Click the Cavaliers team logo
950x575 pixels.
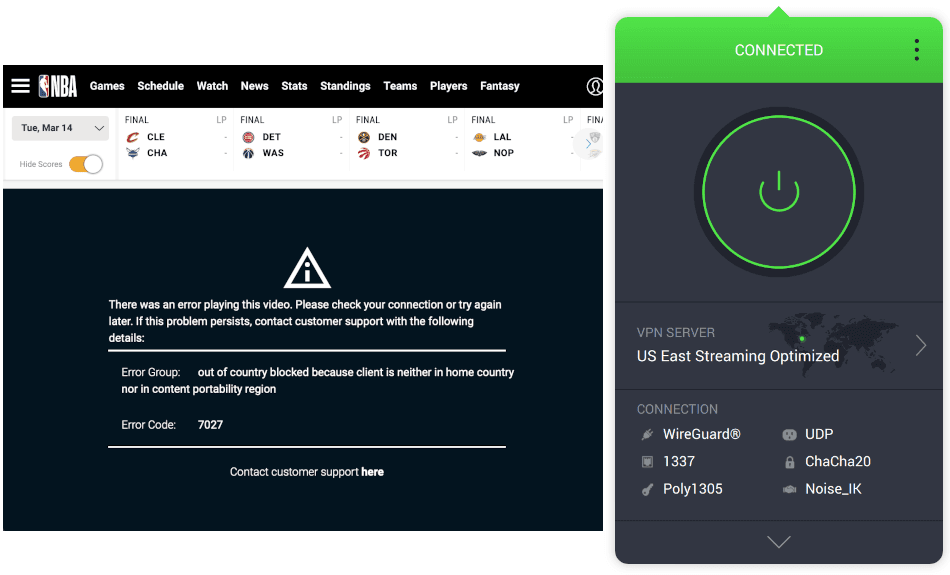133,137
